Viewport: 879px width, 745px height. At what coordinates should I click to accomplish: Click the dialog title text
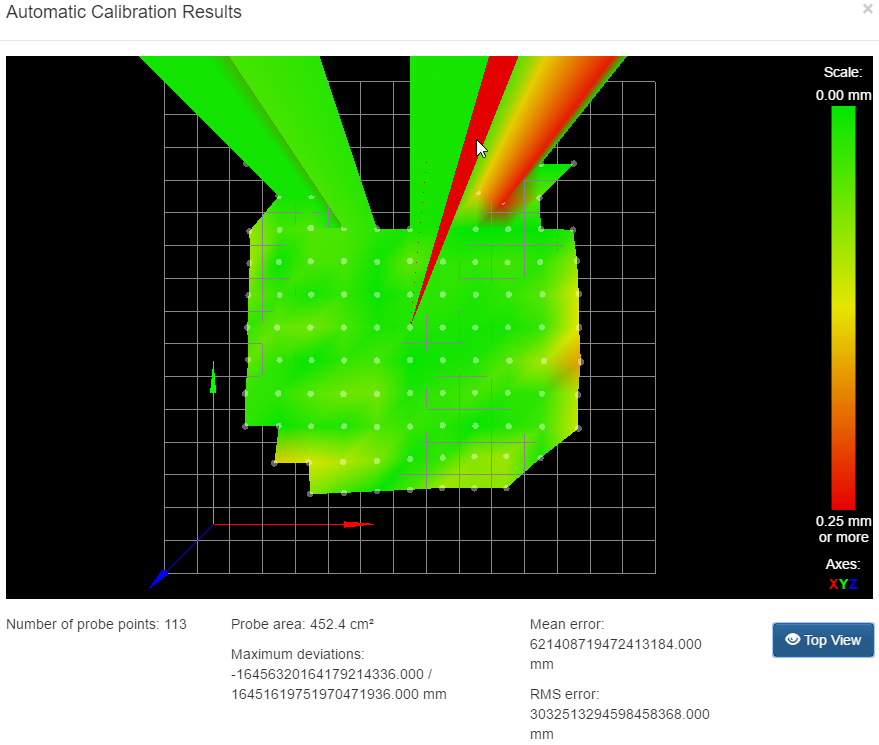click(124, 12)
